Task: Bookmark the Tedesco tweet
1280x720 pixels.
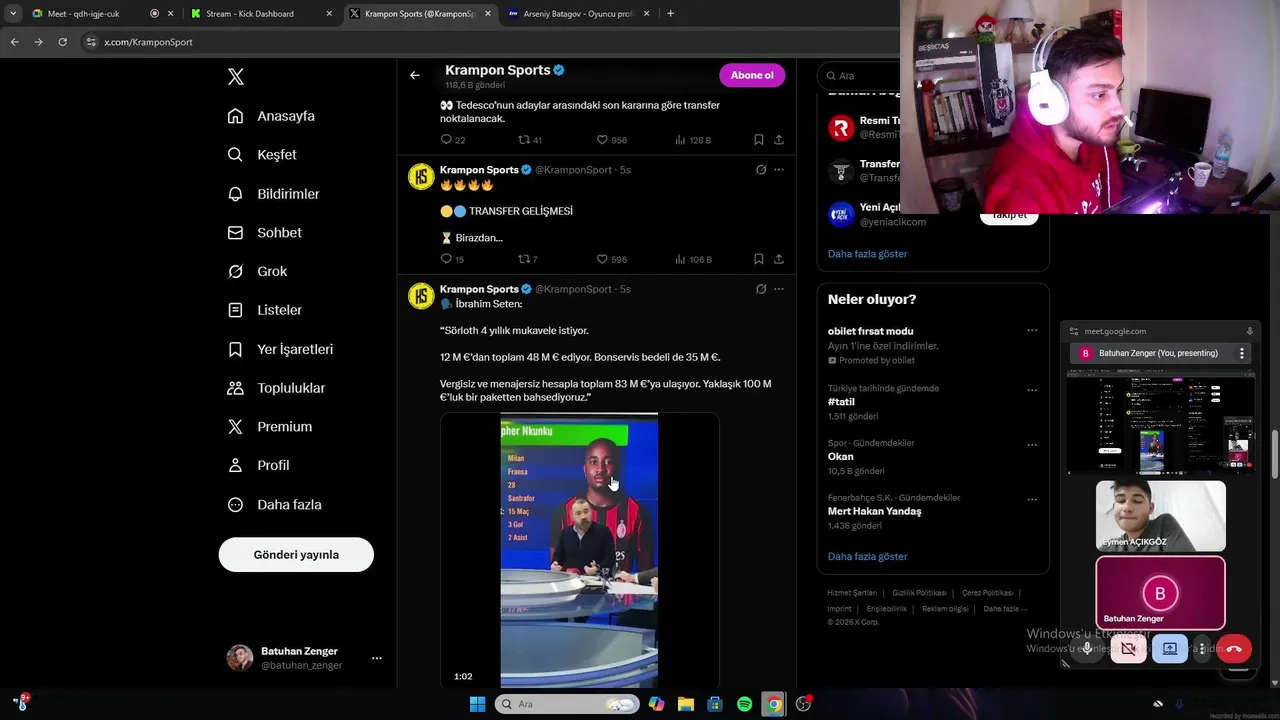Action: click(x=759, y=140)
